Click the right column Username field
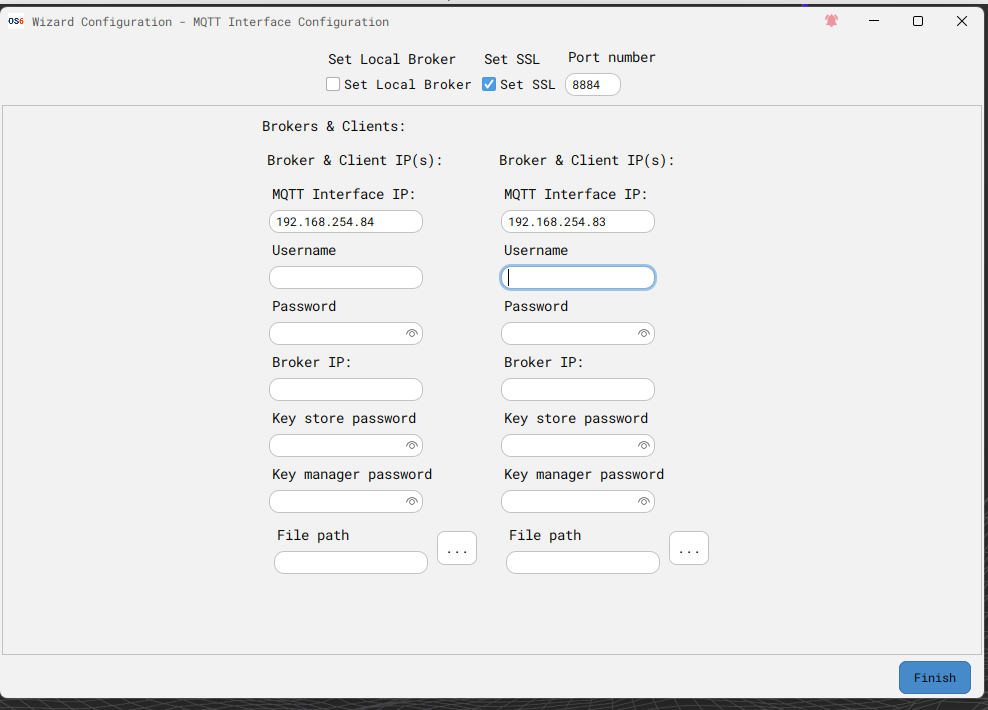Screen dimensions: 988x710 578,278
